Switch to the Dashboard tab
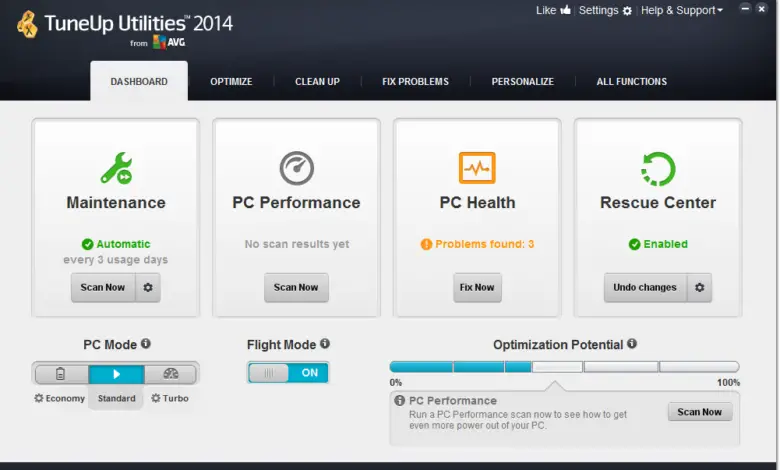Screen dimensions: 780x470 pos(139,81)
